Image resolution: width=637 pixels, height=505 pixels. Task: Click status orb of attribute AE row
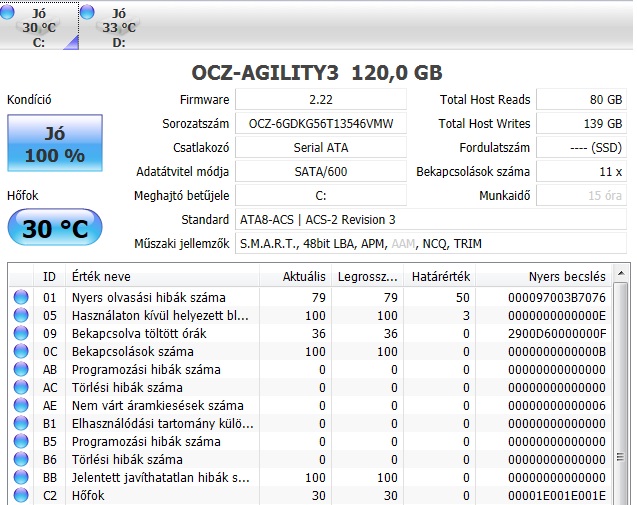21,405
